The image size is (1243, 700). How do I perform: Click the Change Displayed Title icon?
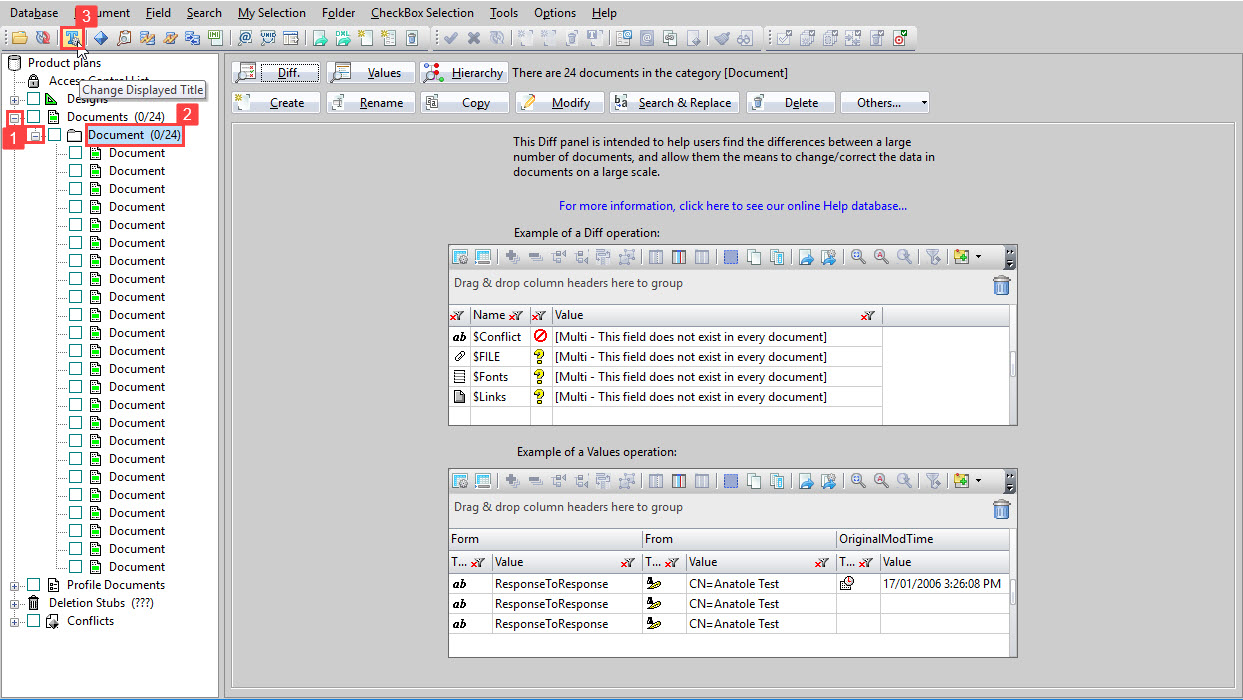pyautogui.click(x=72, y=38)
